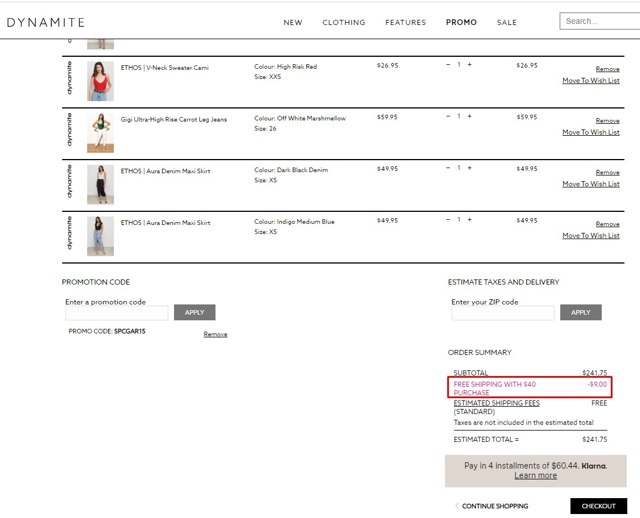Move Indigo Medium Blue skirt to wish list

point(591,236)
